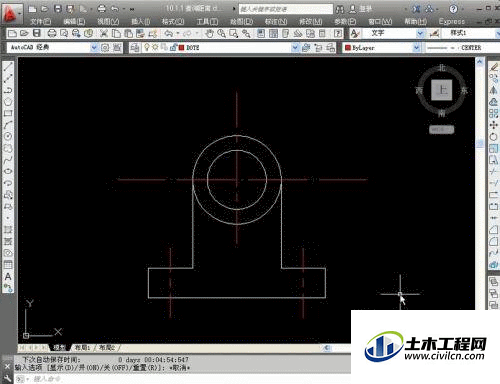Click the 北 north compass label

(x=442, y=68)
